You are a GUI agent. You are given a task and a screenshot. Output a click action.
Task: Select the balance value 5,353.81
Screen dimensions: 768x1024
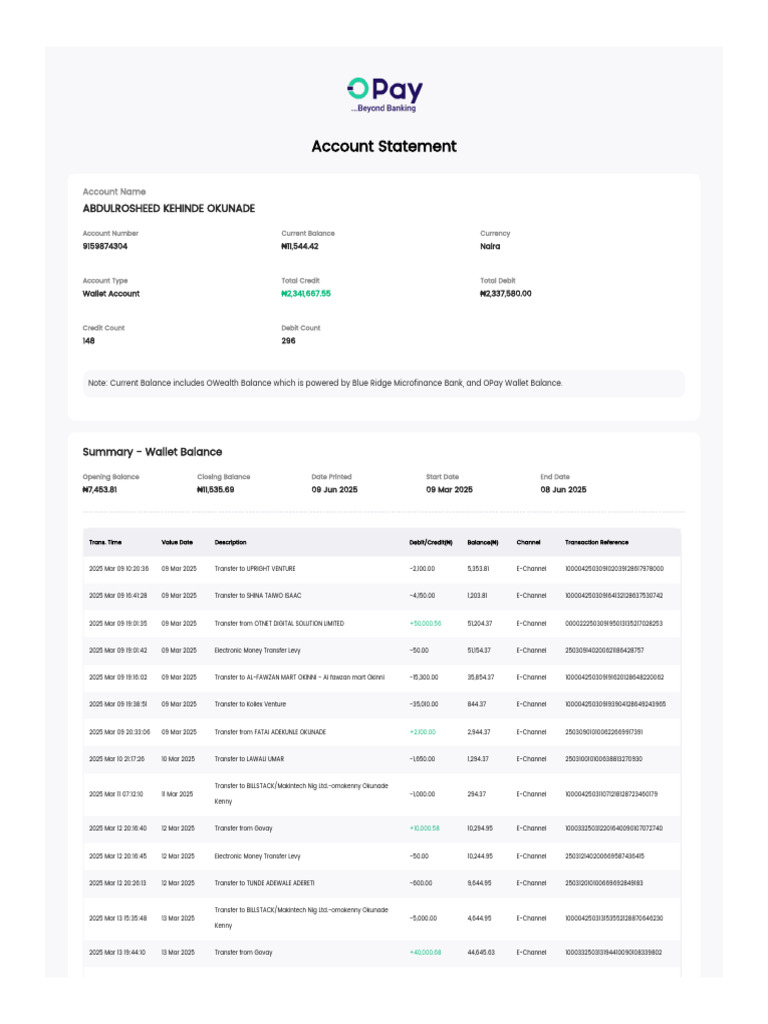pos(477,569)
